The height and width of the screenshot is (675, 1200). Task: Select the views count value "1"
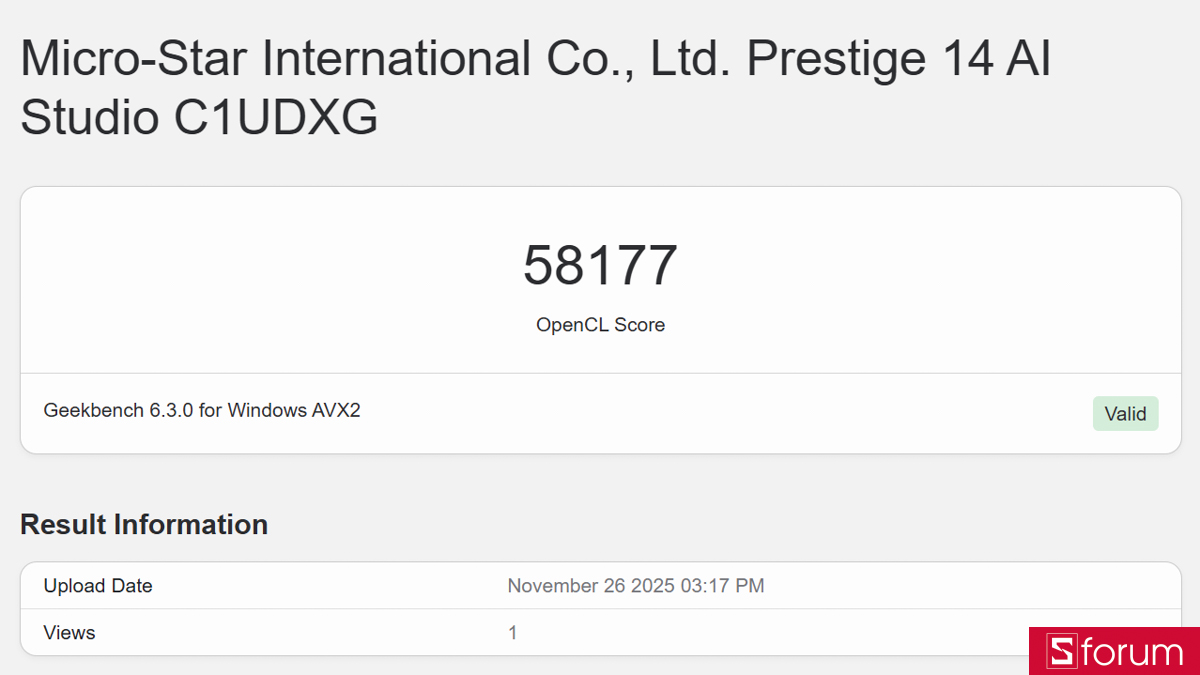(512, 632)
